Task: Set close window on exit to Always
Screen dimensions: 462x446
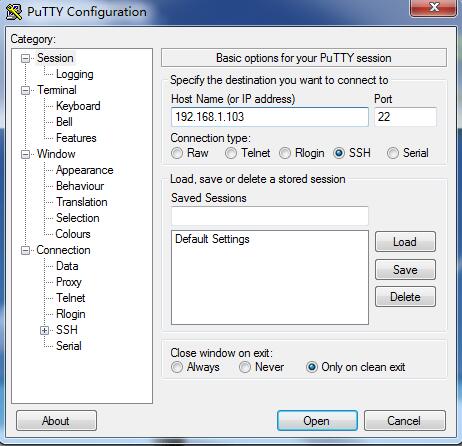Action: 177,367
